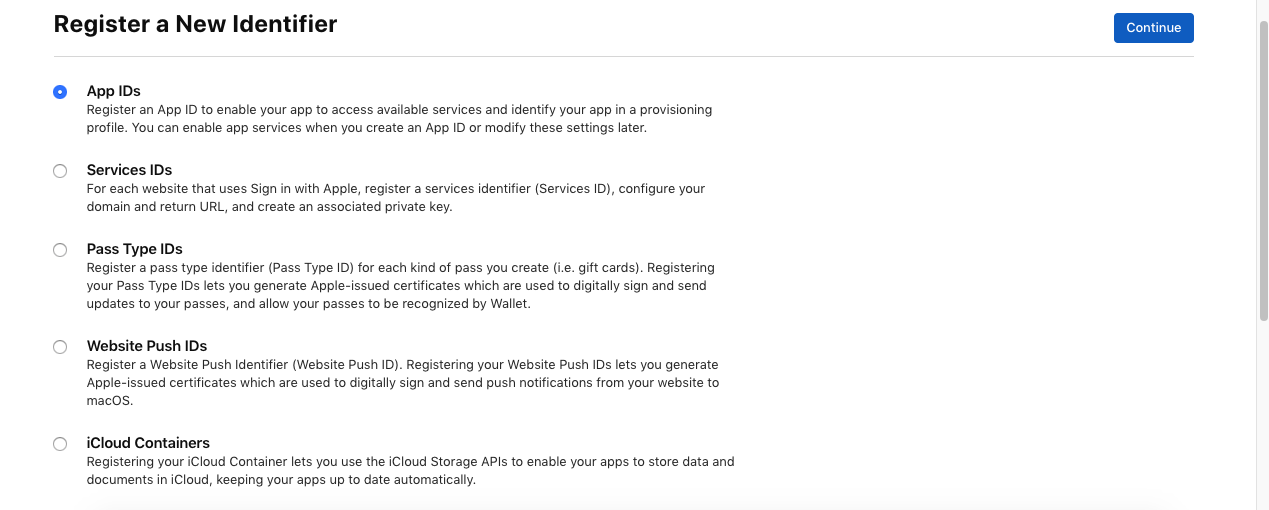Viewport: 1269px width, 510px height.
Task: Click the scrollbar track below the thumb
Action: (1263, 415)
